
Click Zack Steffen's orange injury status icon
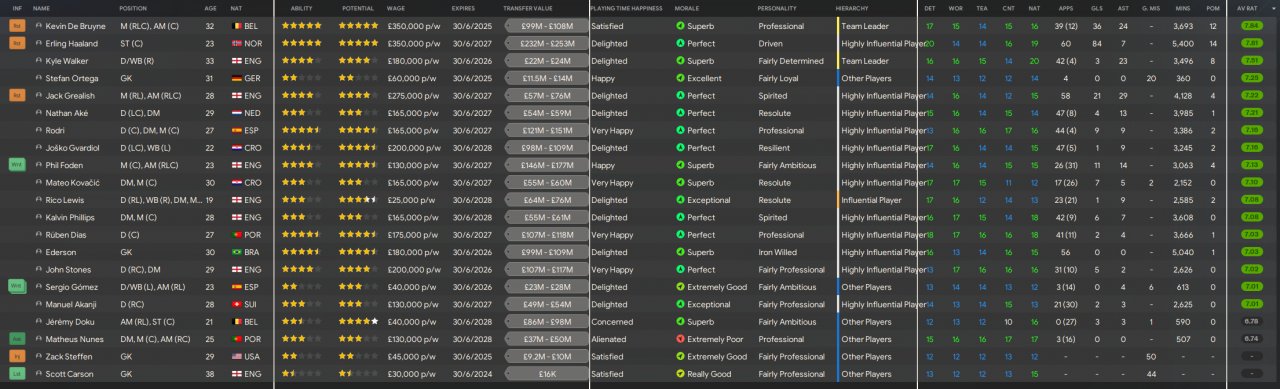pyautogui.click(x=17, y=356)
